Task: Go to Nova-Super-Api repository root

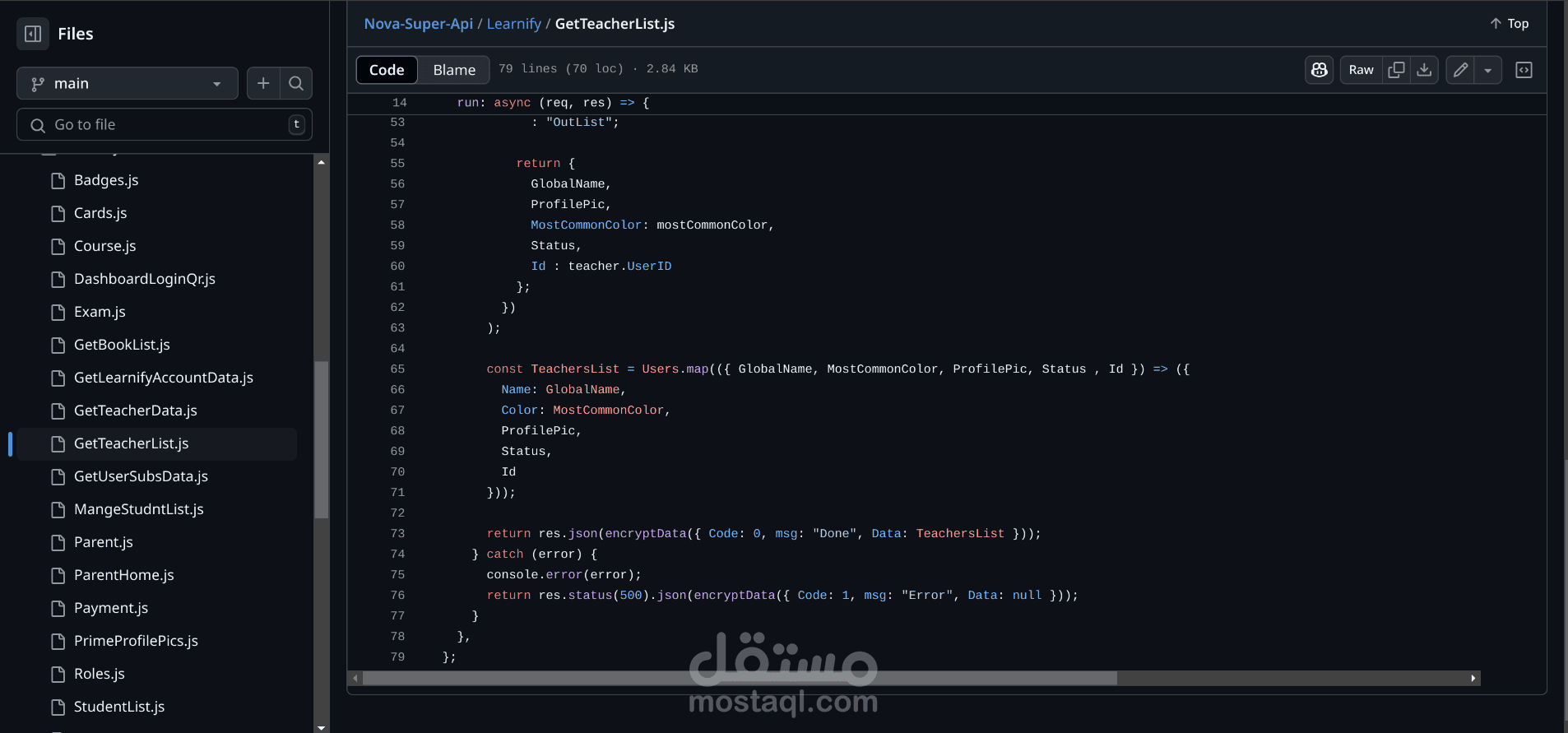Action: pos(418,24)
